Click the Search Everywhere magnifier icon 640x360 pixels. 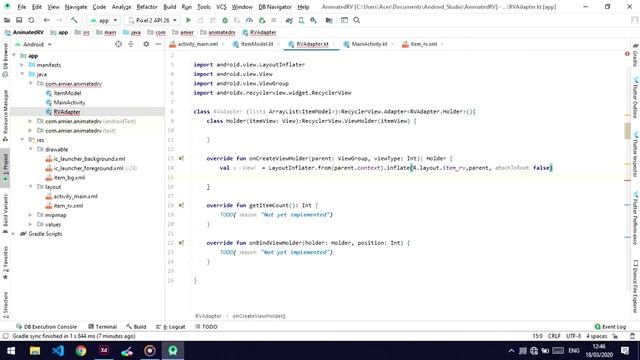point(357,20)
